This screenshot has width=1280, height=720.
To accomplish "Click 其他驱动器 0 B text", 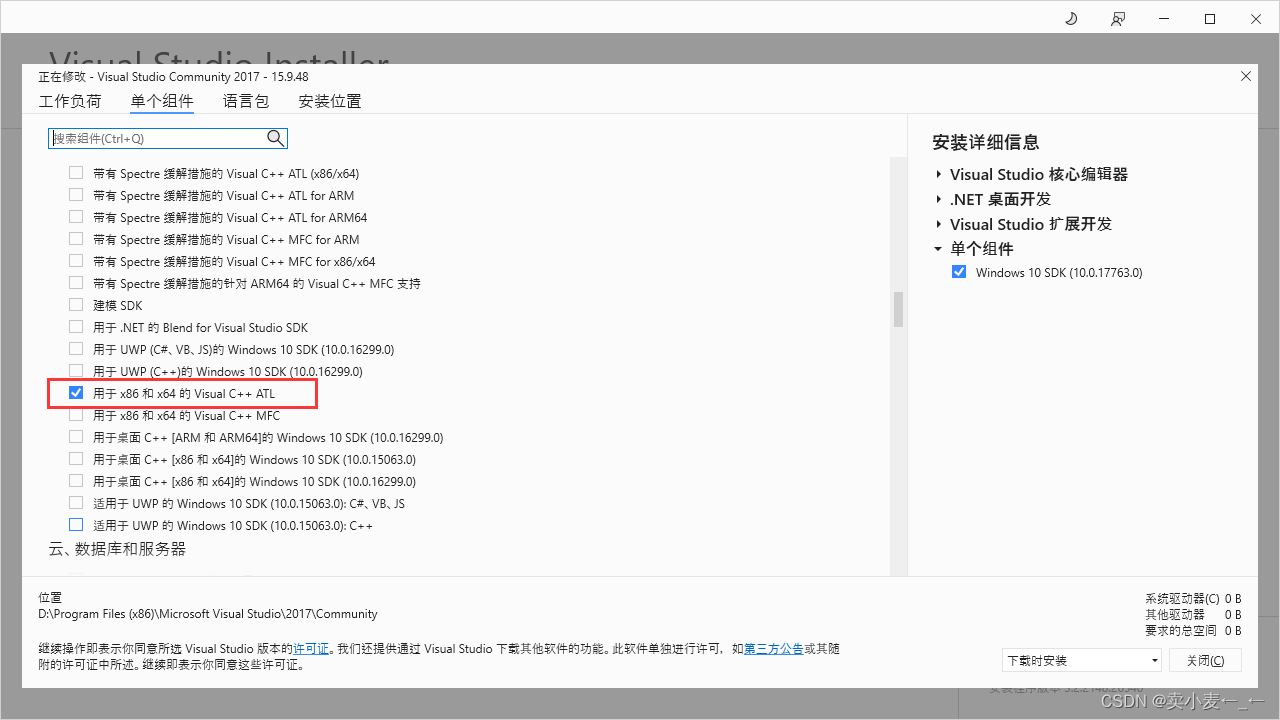I will tap(1193, 614).
